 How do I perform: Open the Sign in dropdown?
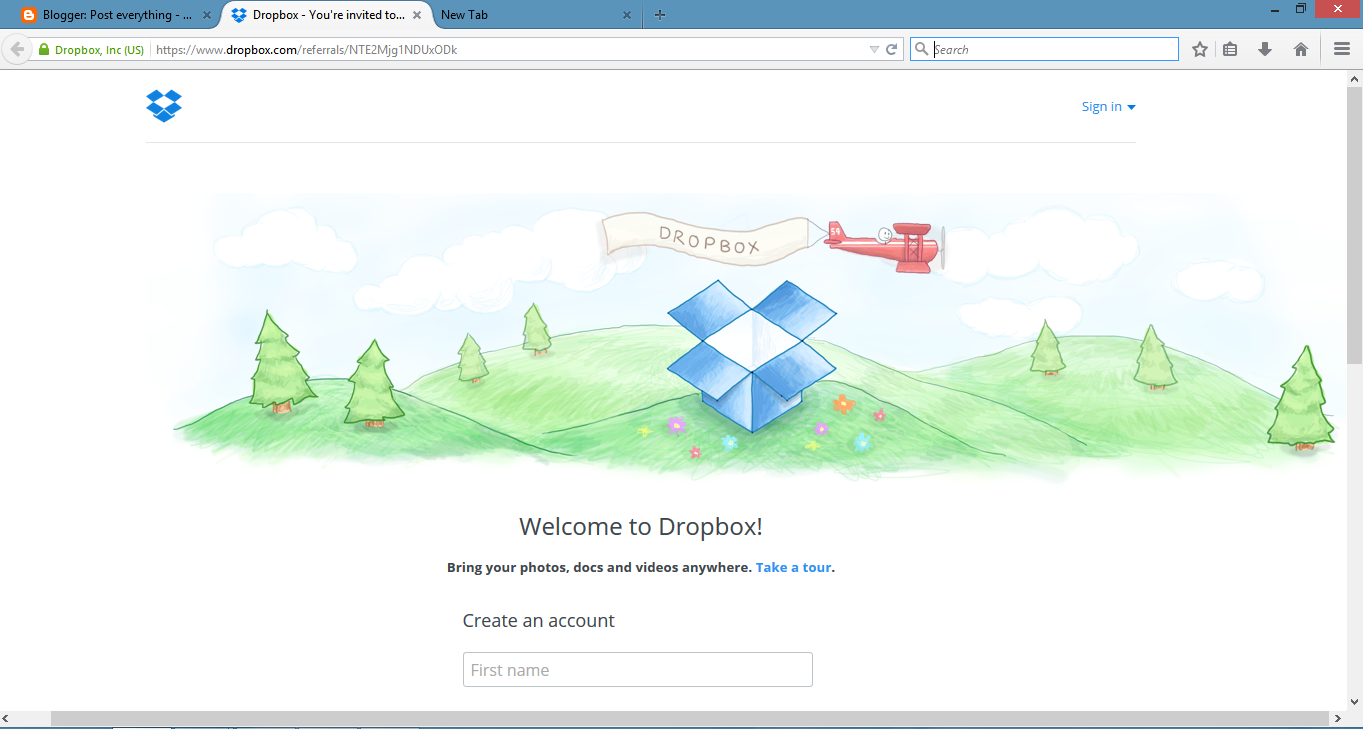click(x=1107, y=106)
